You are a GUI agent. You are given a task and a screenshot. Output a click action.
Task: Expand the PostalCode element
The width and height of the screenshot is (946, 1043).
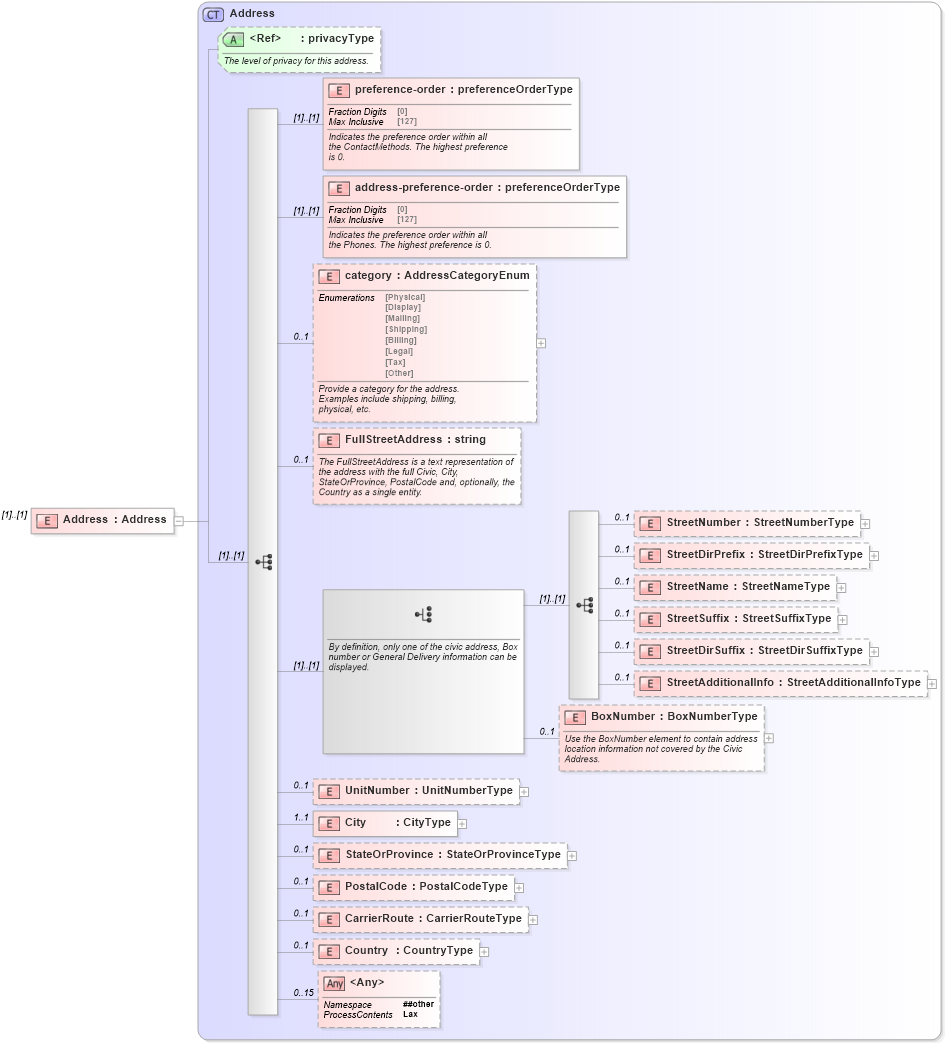(519, 887)
